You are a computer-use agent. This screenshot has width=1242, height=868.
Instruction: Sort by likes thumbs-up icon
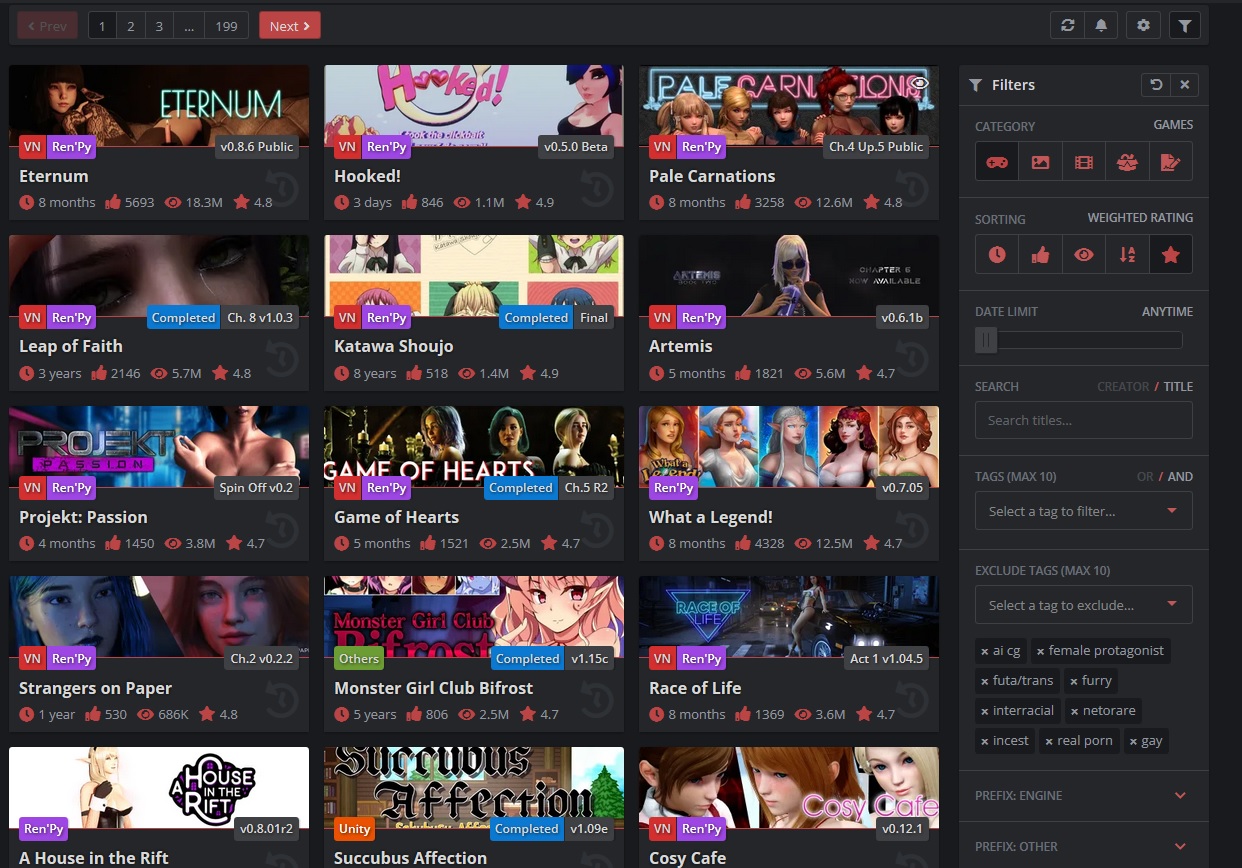[x=1040, y=254]
